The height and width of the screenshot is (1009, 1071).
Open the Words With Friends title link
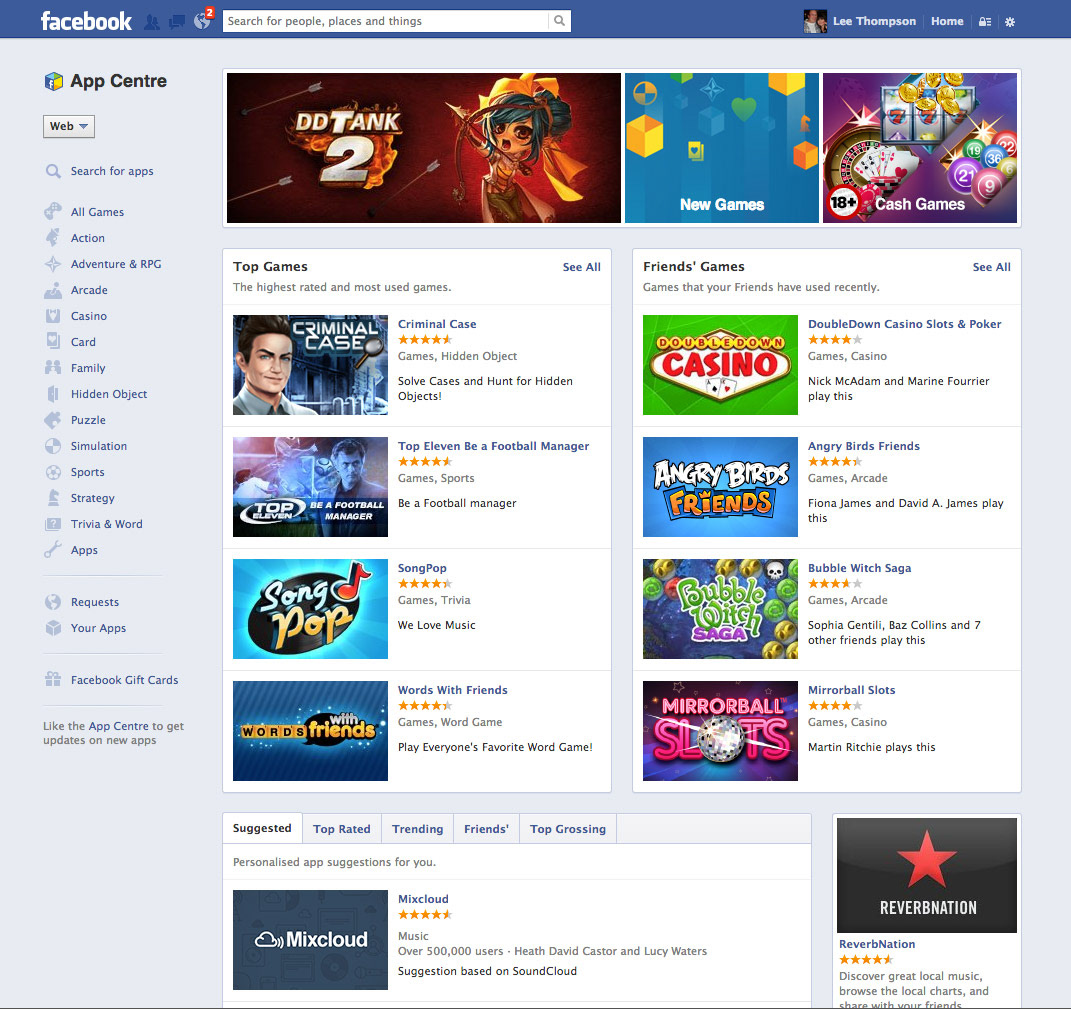452,690
